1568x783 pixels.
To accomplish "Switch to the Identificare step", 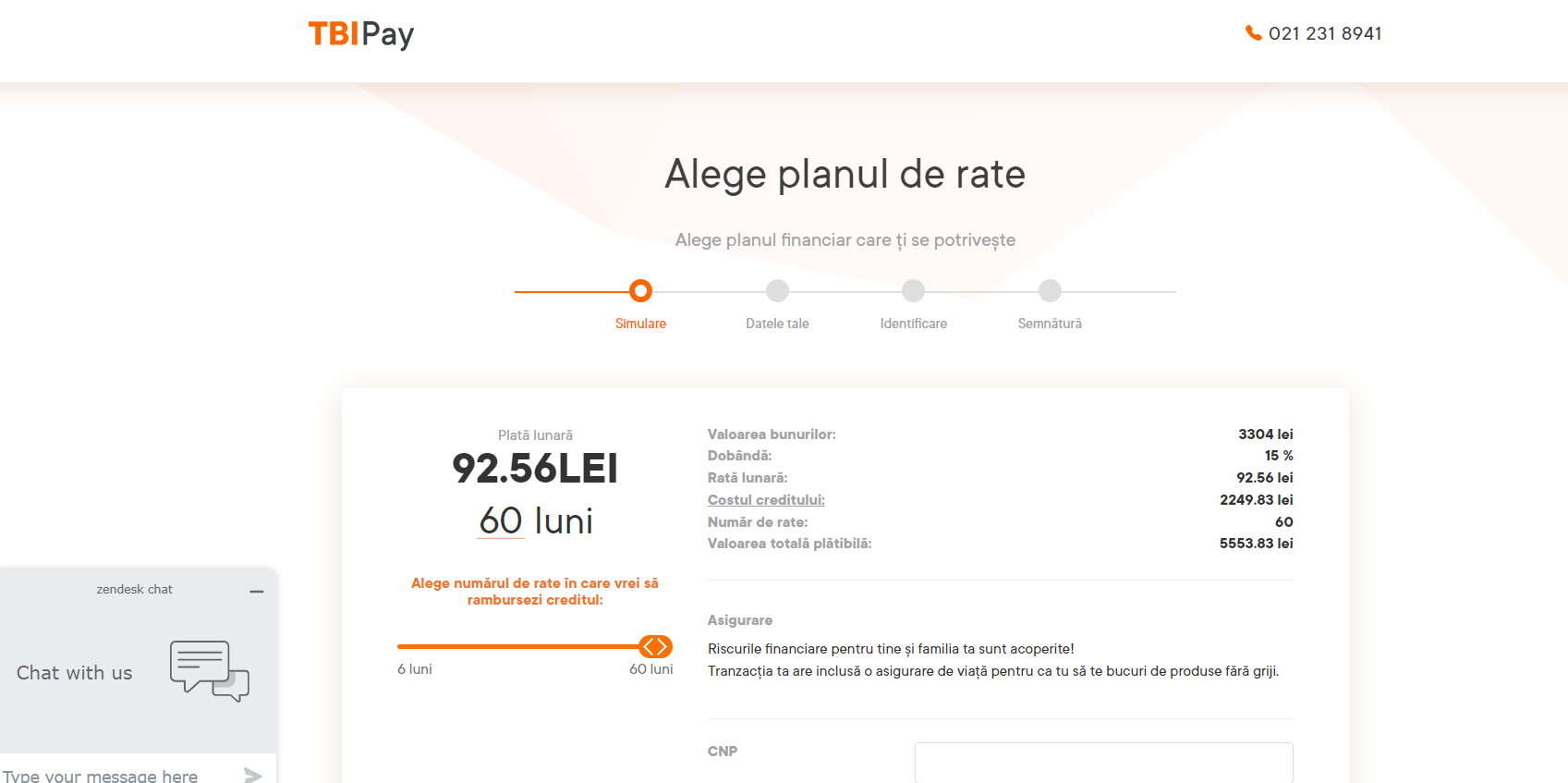I will click(x=913, y=323).
